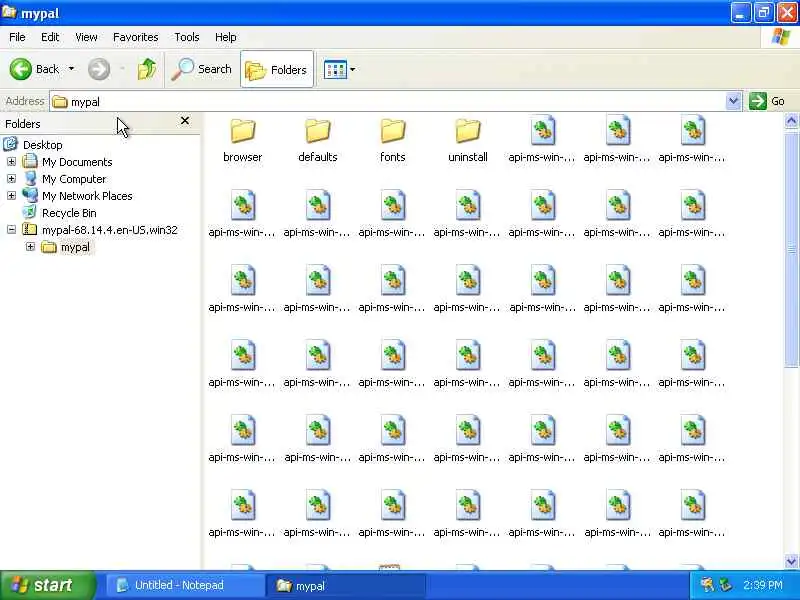Expand My Network Places tree node

point(11,195)
